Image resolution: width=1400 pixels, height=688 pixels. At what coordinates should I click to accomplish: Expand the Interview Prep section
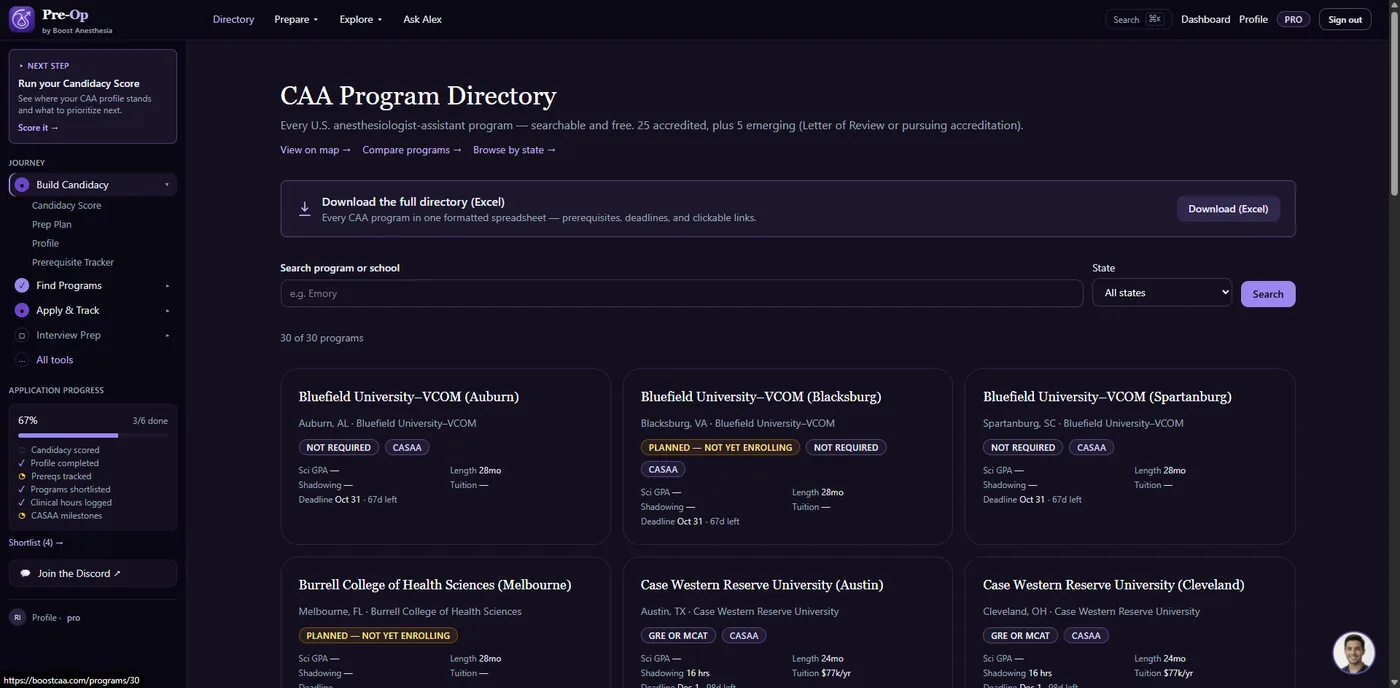167,336
